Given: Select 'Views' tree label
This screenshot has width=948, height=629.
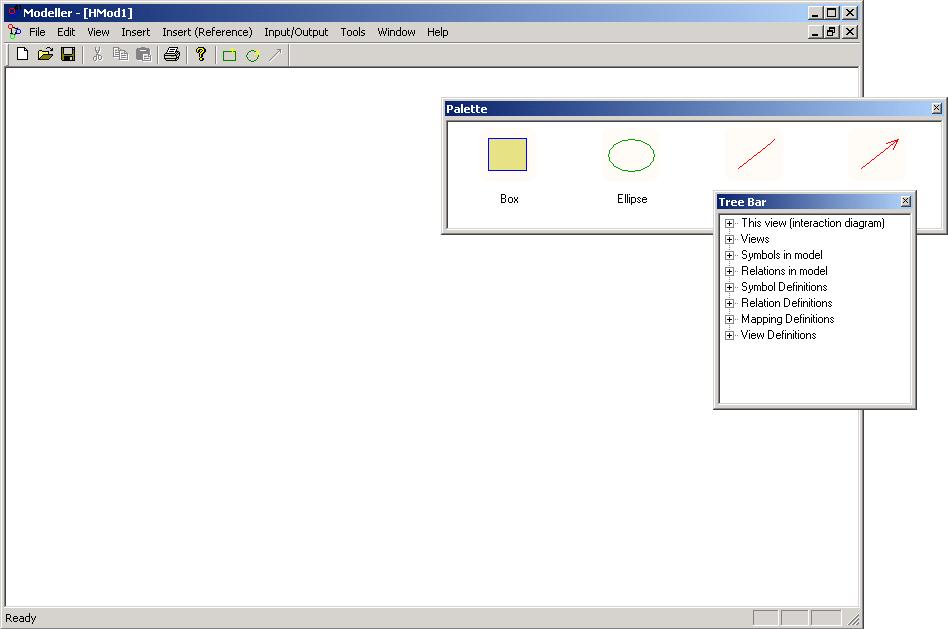Looking at the screenshot, I should point(755,239).
